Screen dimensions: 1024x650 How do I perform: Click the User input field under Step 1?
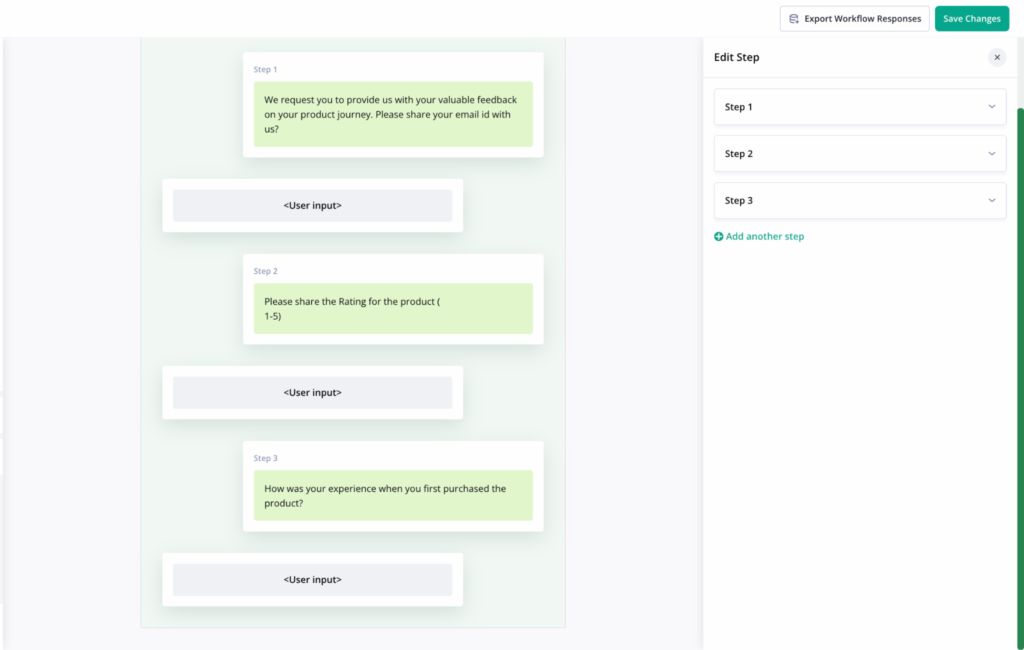click(312, 205)
